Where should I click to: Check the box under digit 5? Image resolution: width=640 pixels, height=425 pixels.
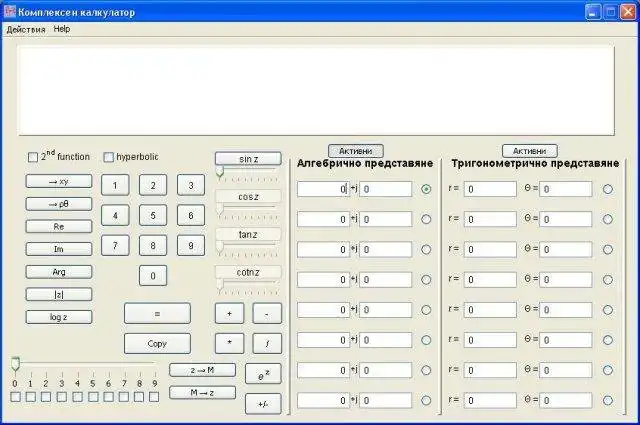click(x=93, y=397)
